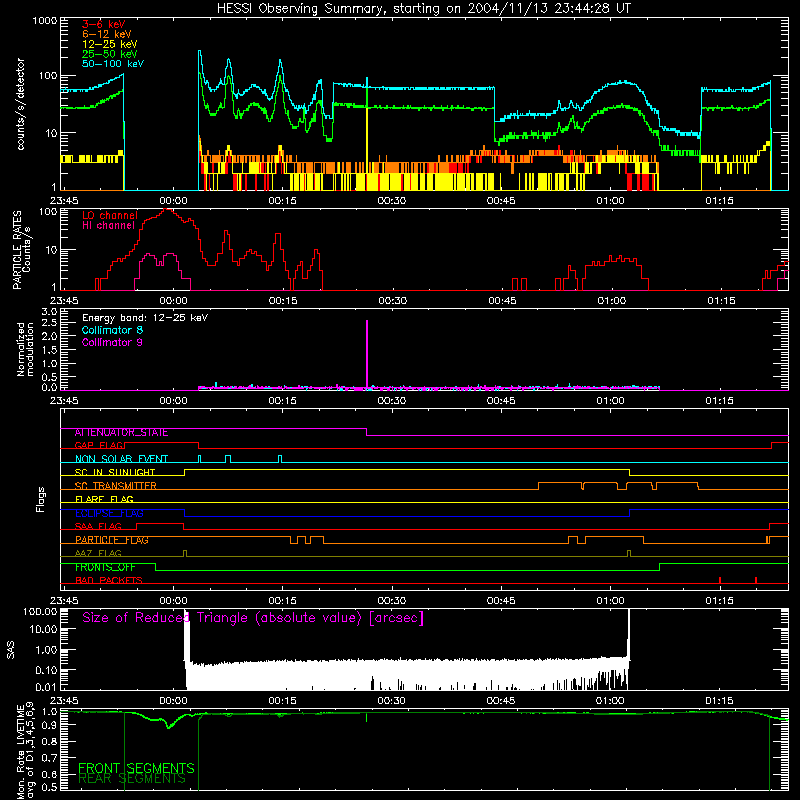800x800 pixels.
Task: Click the Size of Reduced Triangle title
Action: coord(253,618)
